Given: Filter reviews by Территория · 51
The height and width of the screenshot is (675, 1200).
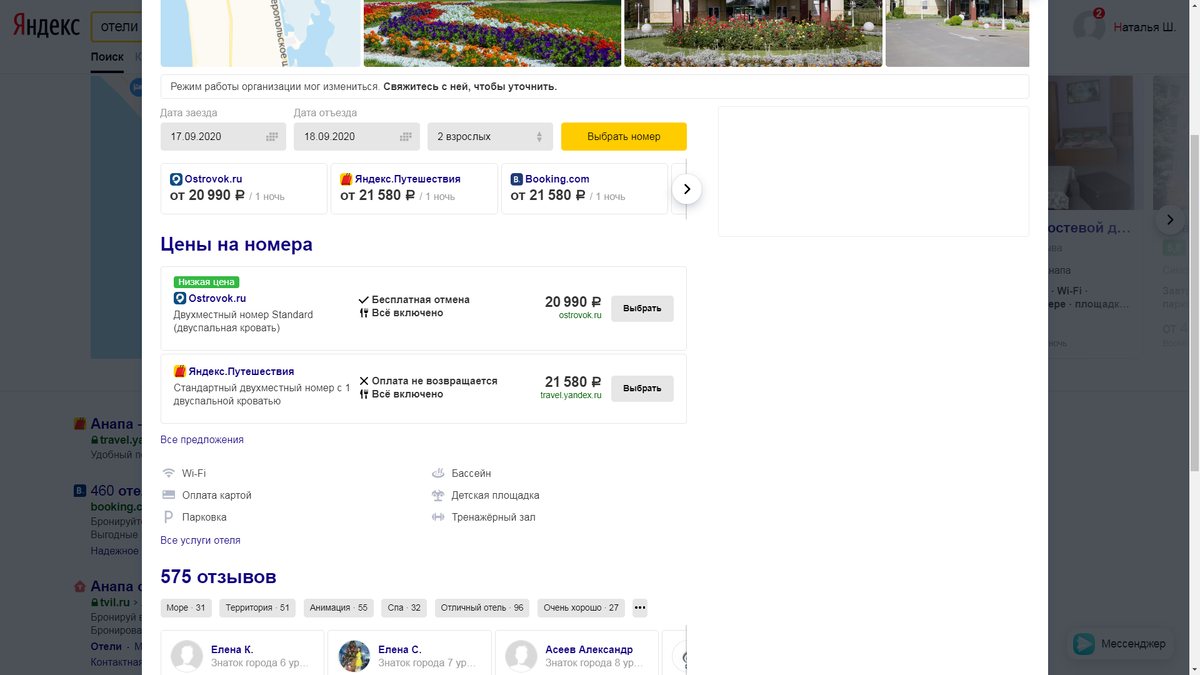Looking at the screenshot, I should tap(257, 608).
